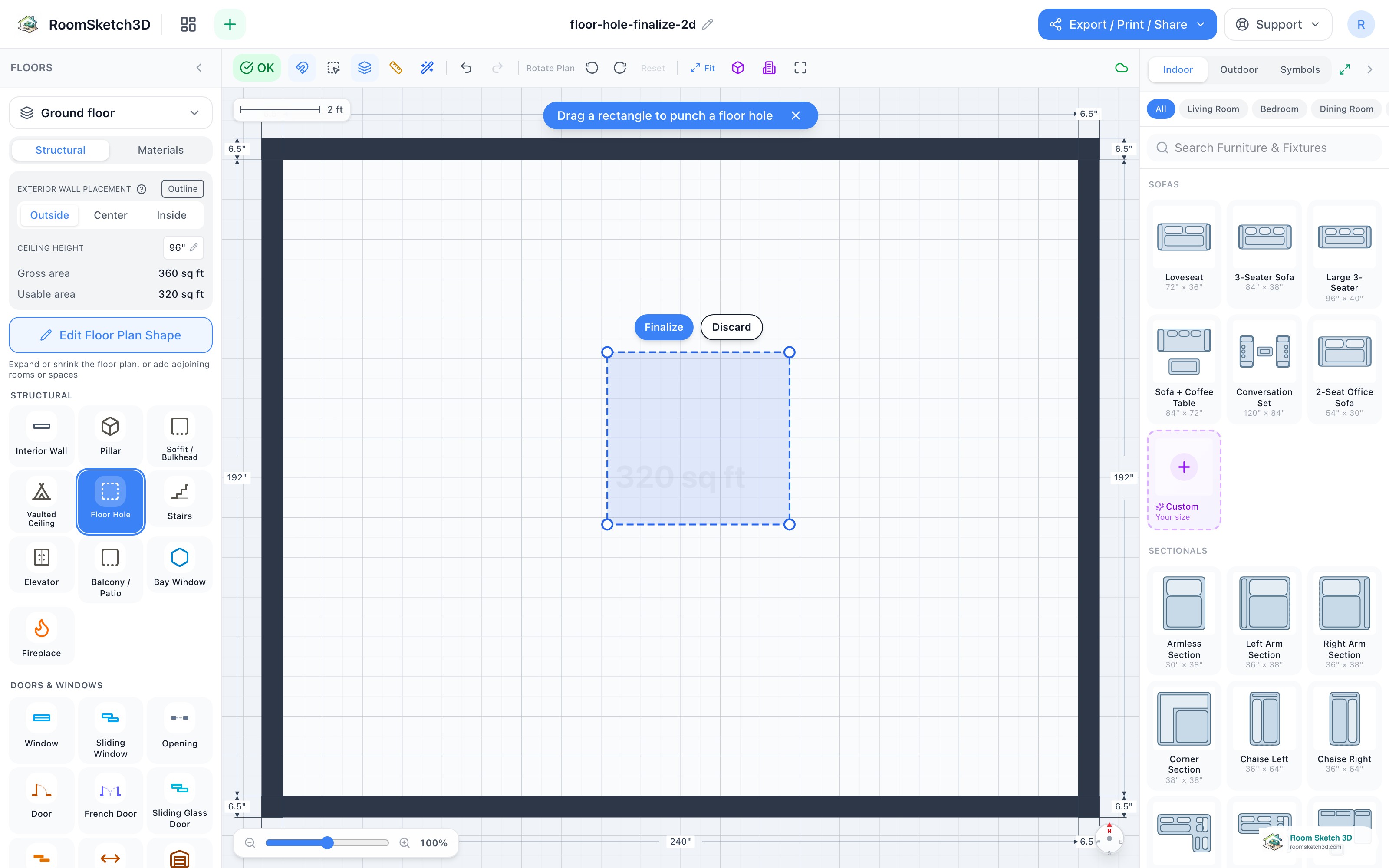Viewport: 1389px width, 868px height.
Task: Create a new plan with the green plus
Action: pos(230,24)
